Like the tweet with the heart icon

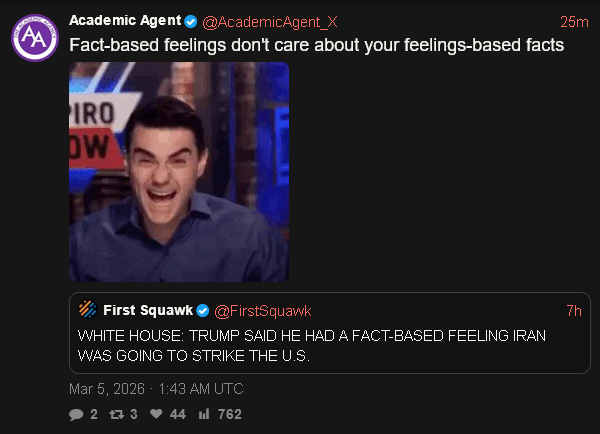(x=156, y=413)
